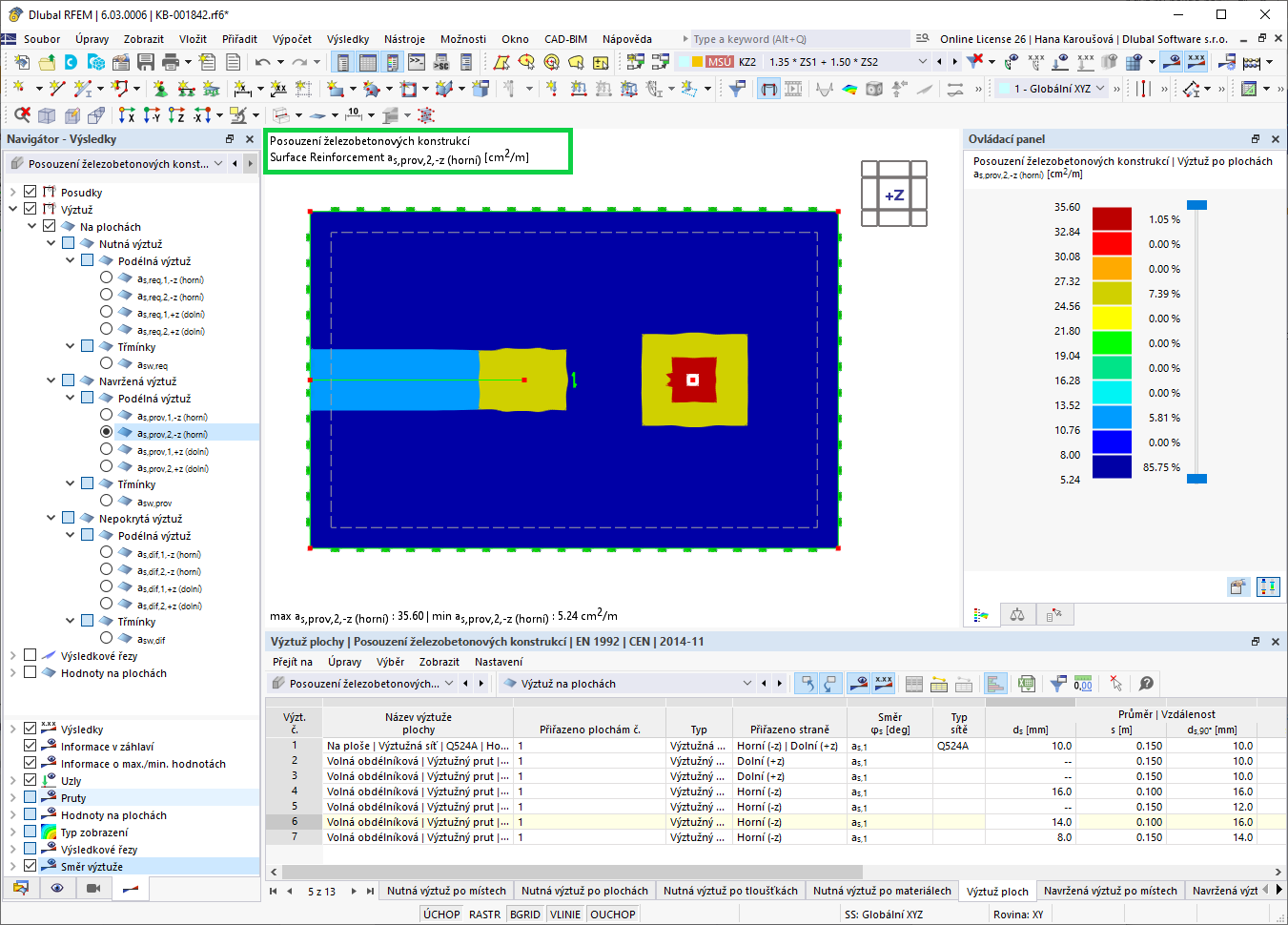1288x925 pixels.
Task: Click the VLINIE status bar button
Action: [565, 915]
